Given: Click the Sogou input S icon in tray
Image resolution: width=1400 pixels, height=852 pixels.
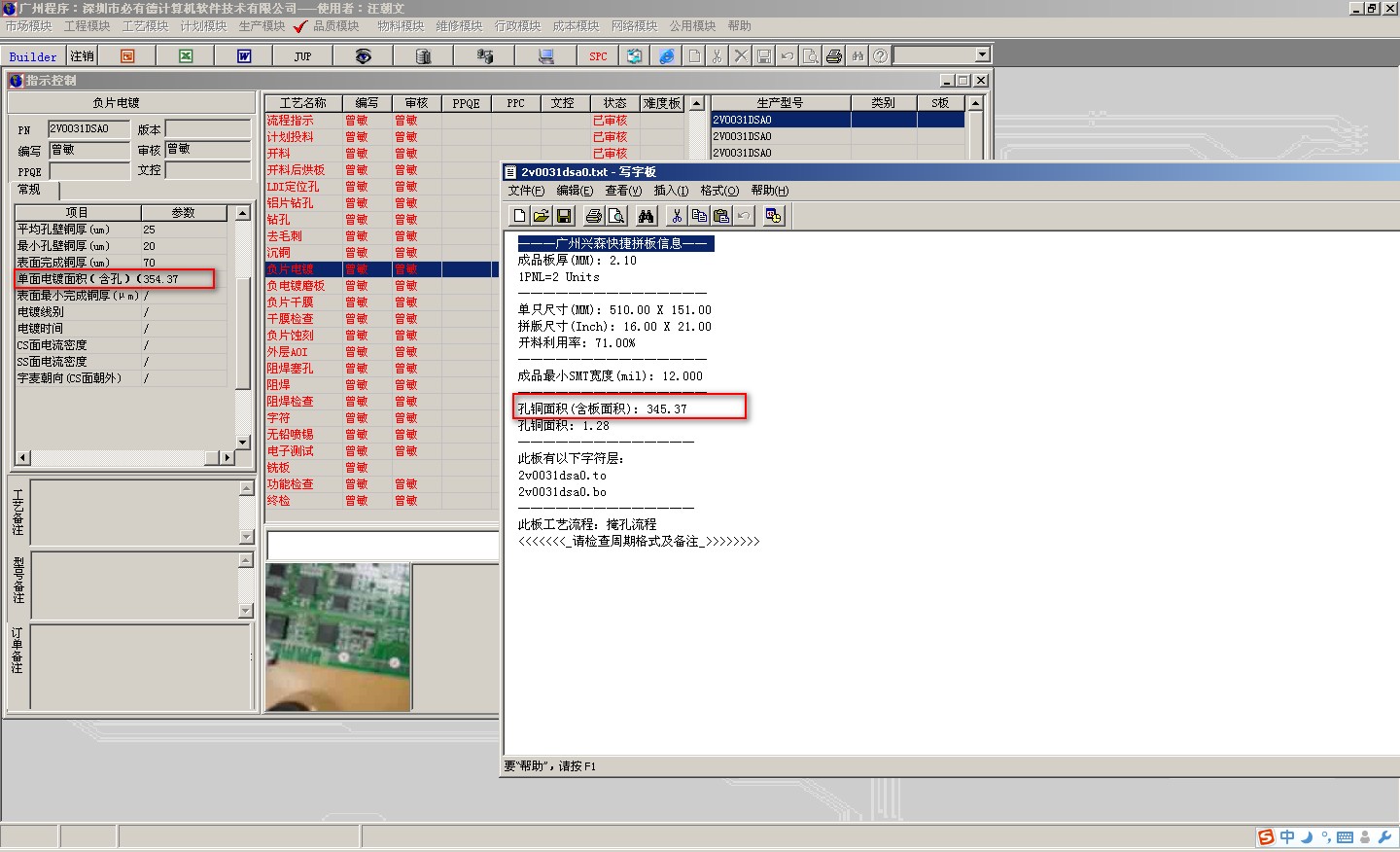Looking at the screenshot, I should [x=1265, y=837].
